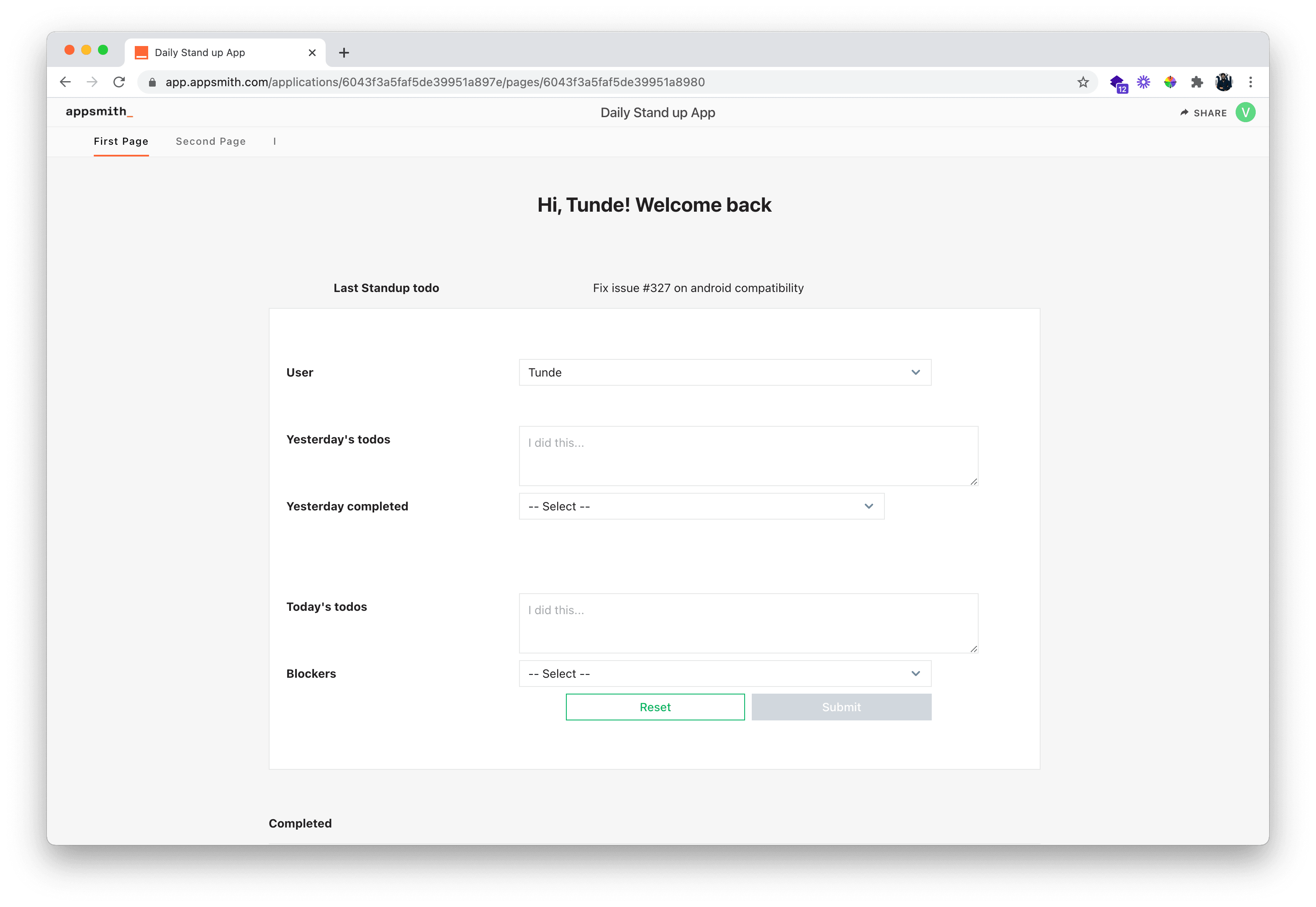Open the Blockers select dropdown
The image size is (1316, 907).
coord(725,674)
